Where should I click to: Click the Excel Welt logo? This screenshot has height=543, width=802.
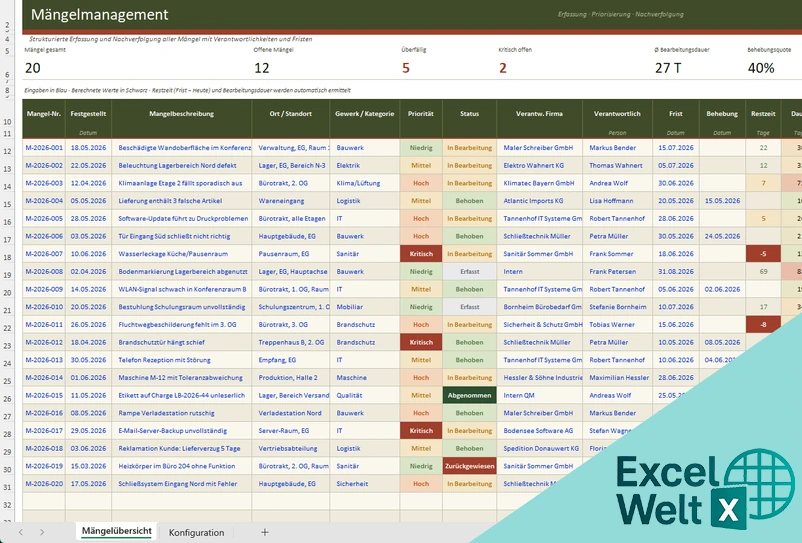(x=705, y=490)
